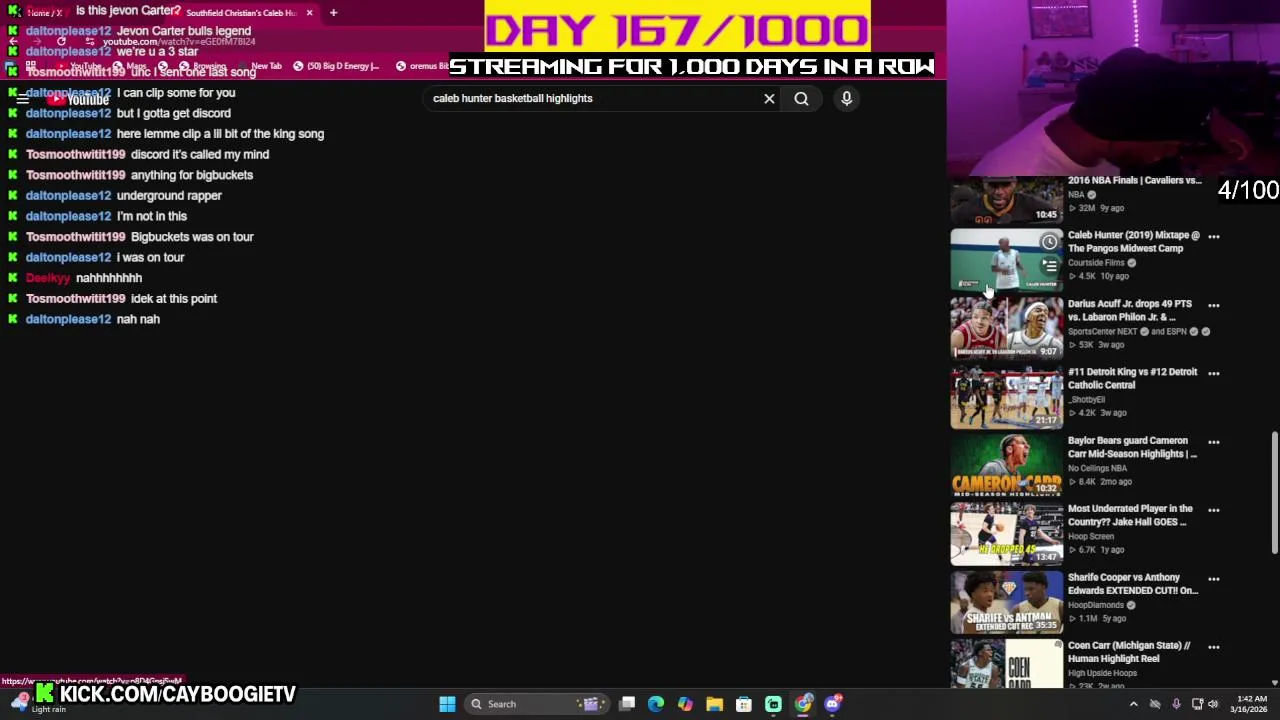This screenshot has height=720, width=1280.
Task: Close the Southfield Christian's Caleb Hunter tab
Action: (x=309, y=12)
